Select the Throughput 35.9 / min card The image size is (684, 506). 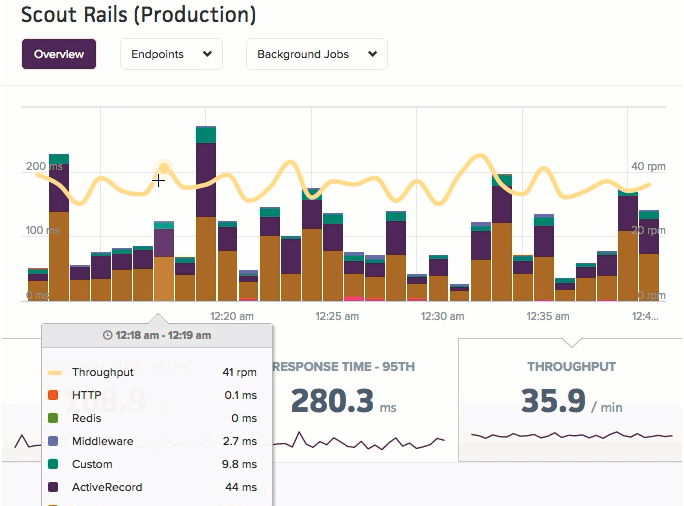[x=570, y=400]
